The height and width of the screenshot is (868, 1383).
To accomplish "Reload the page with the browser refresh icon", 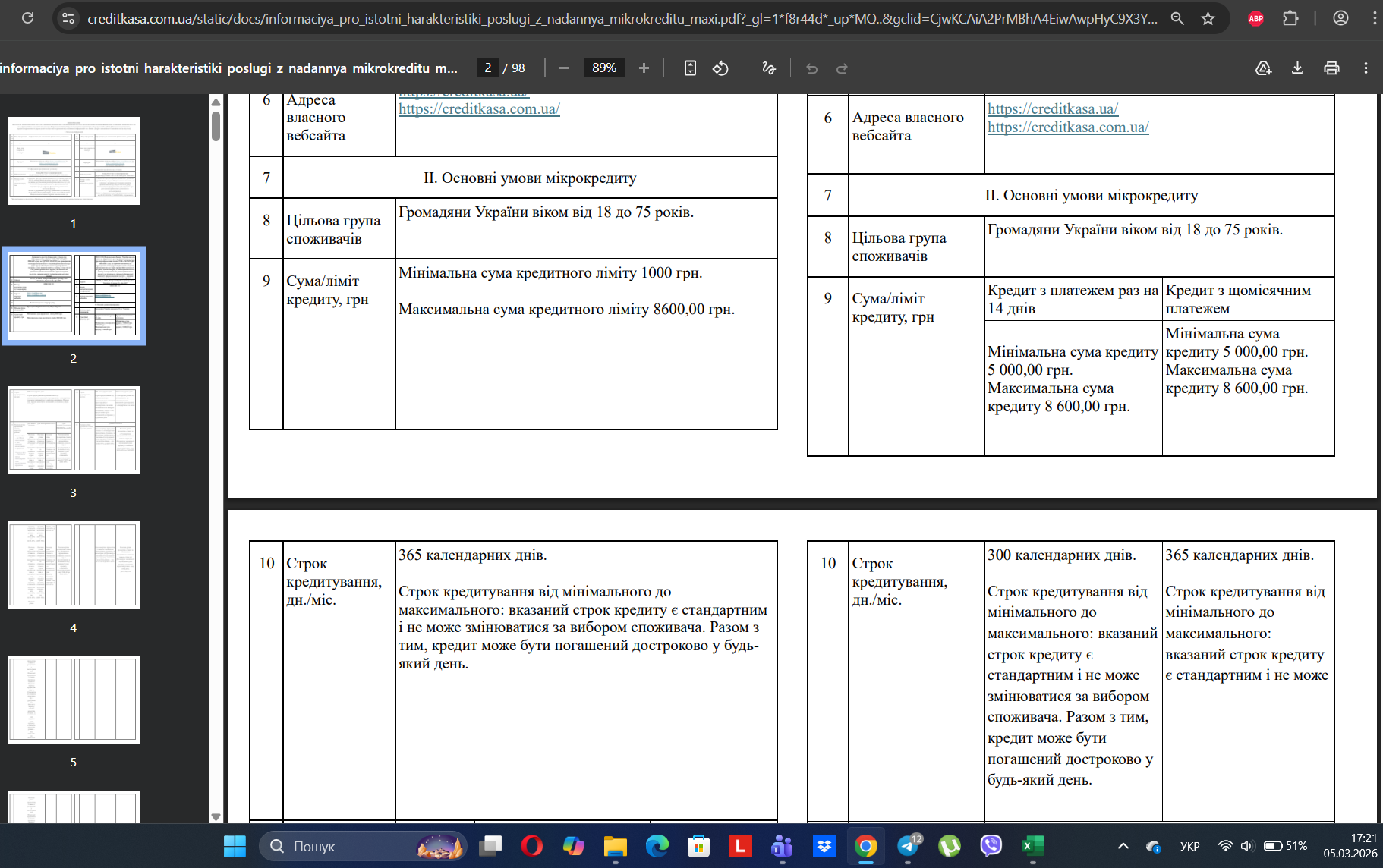I will click(27, 18).
